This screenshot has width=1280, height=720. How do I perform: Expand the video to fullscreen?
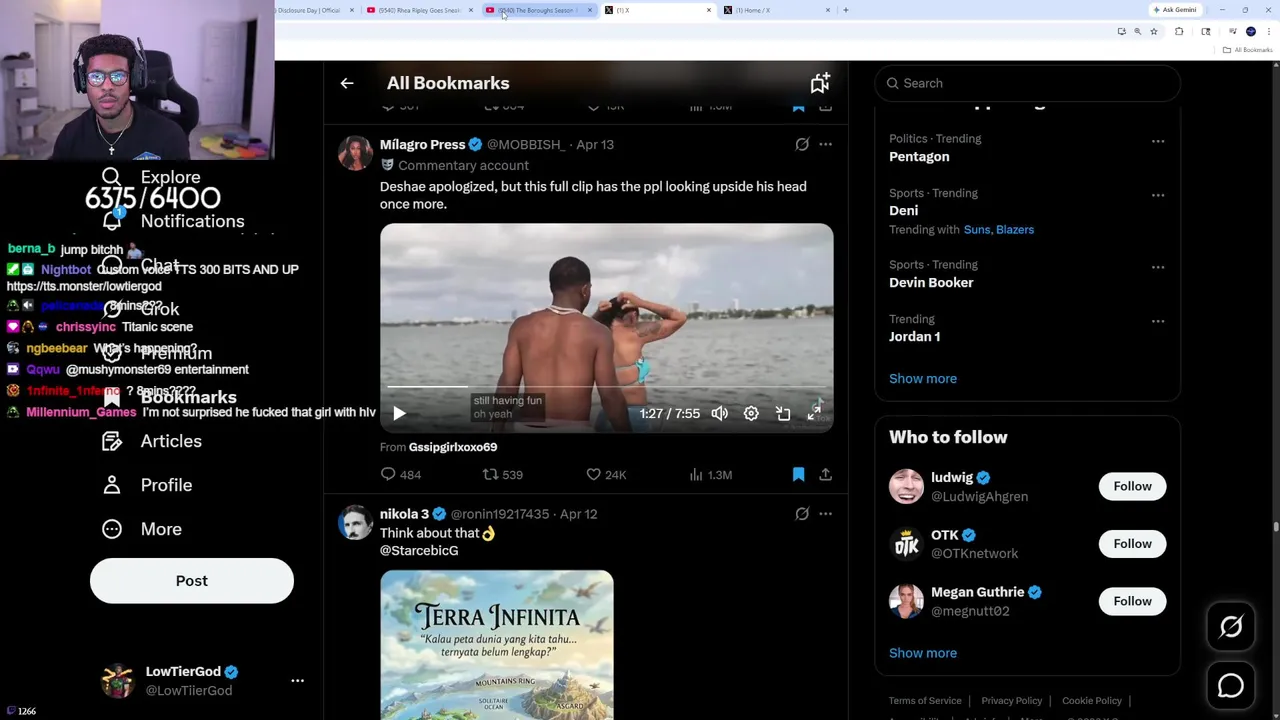815,412
